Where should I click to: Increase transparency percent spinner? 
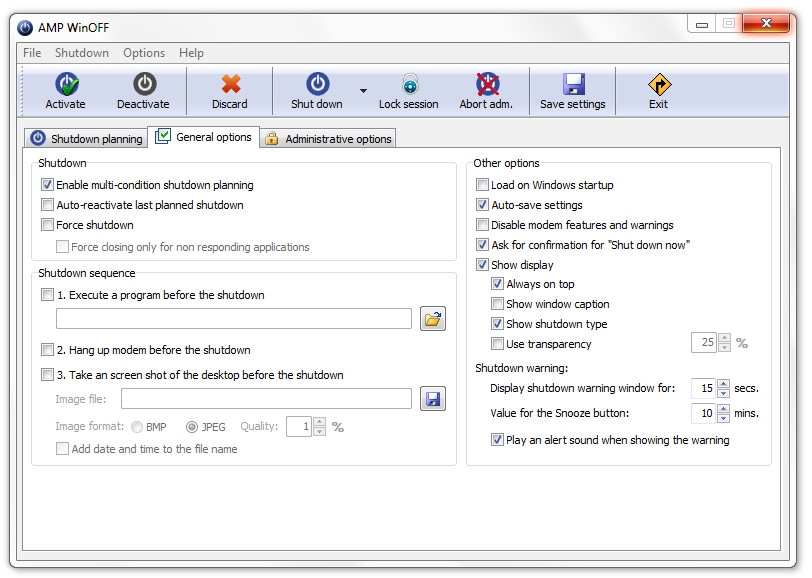724,338
